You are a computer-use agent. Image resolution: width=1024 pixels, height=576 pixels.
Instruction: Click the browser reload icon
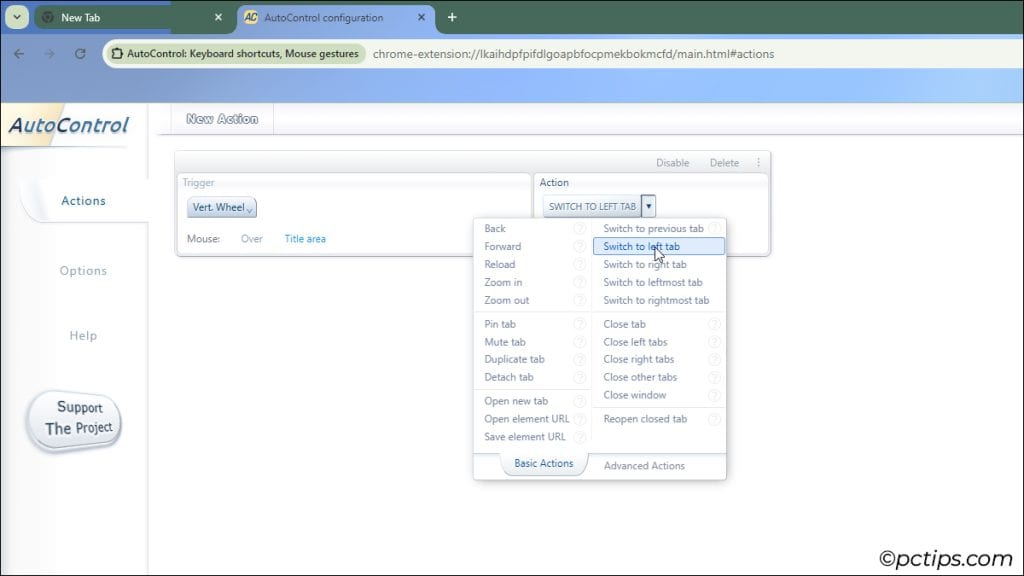pos(80,54)
